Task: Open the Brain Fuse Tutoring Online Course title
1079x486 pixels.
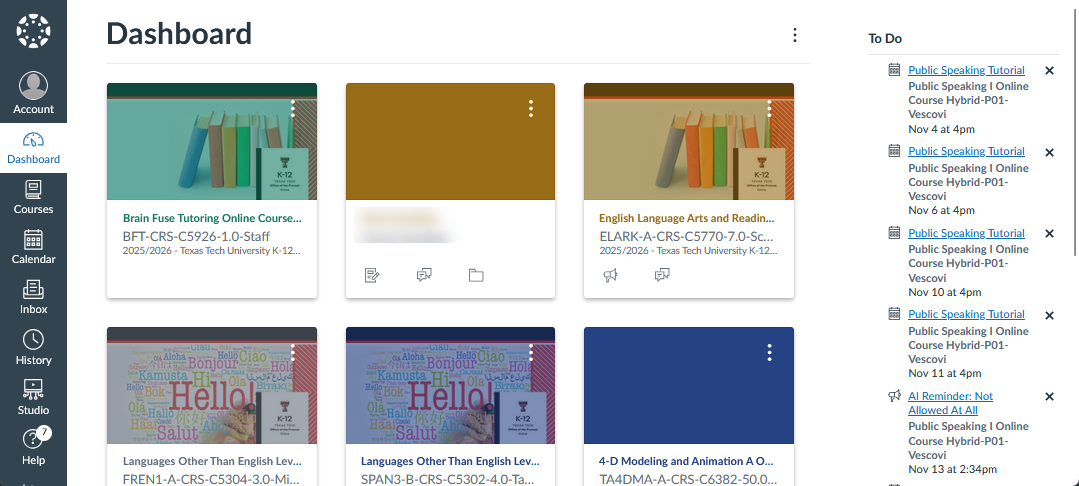Action: coord(212,217)
